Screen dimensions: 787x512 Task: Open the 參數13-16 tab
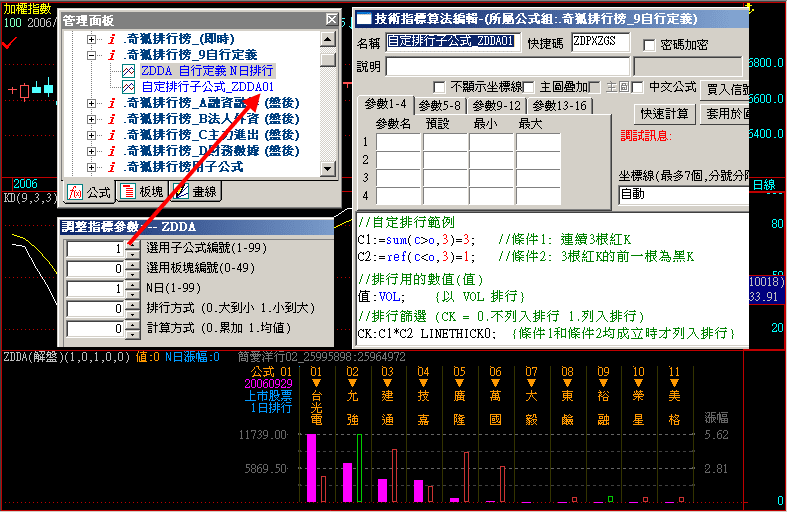tap(559, 105)
